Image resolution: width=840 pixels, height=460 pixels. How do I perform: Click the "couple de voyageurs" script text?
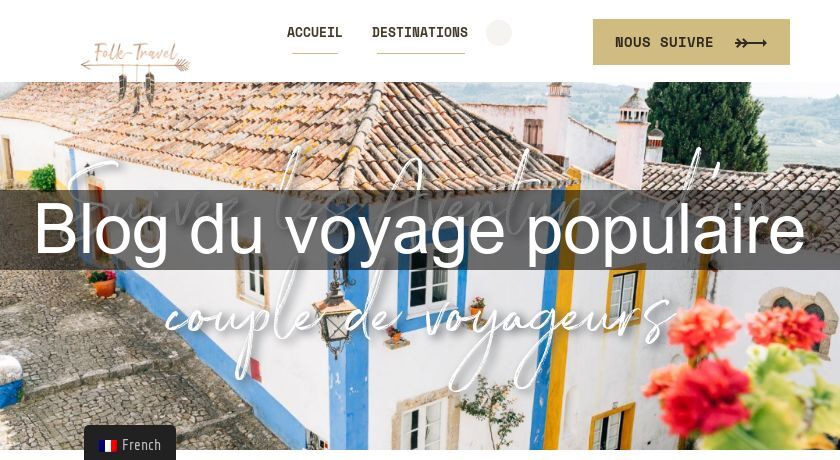click(x=418, y=323)
